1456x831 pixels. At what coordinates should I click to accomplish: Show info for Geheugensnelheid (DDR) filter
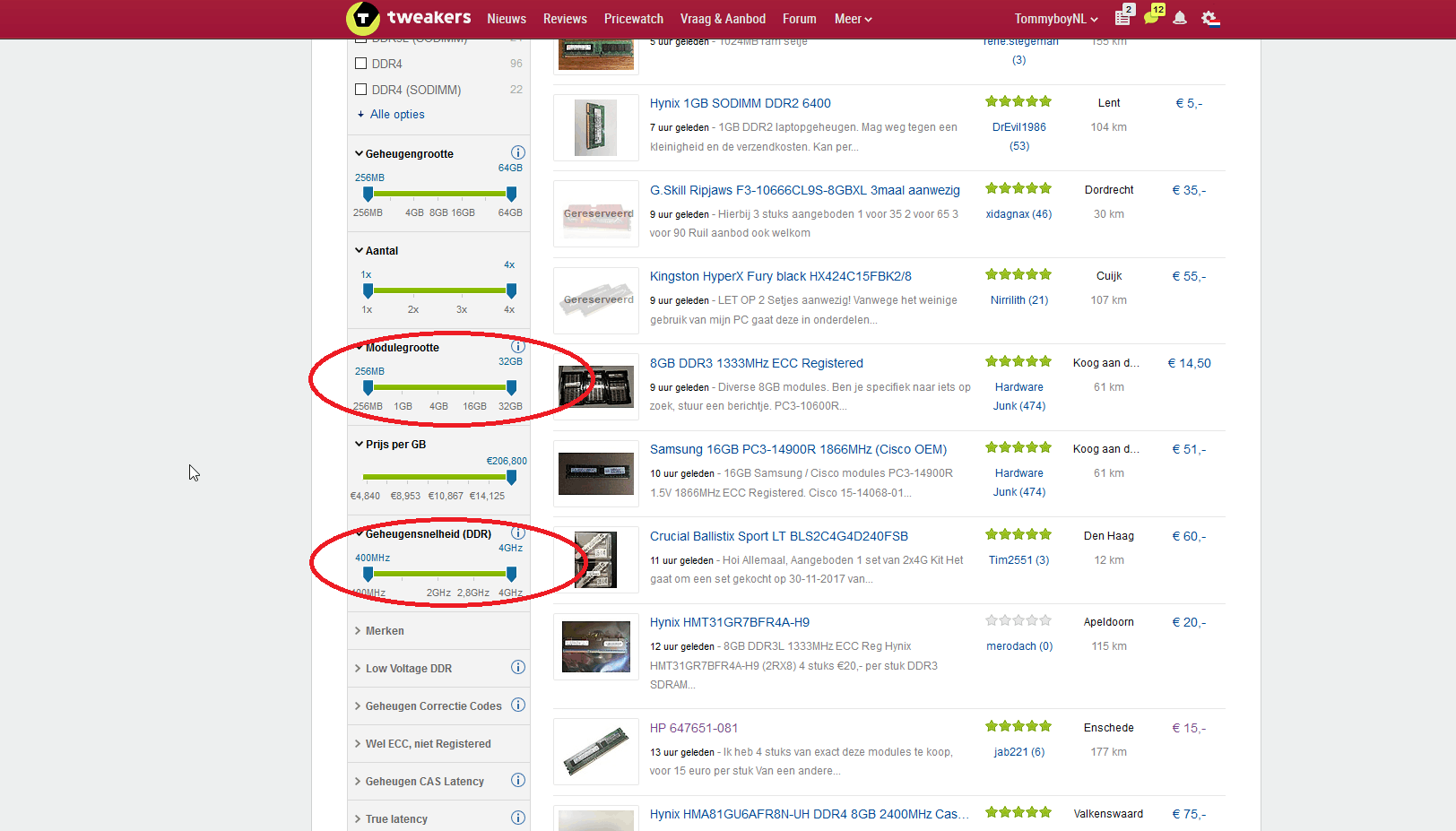pos(518,532)
